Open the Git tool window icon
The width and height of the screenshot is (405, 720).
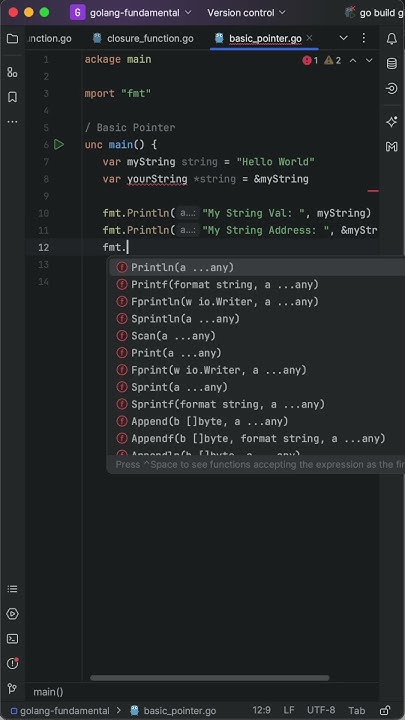pyautogui.click(x=12, y=688)
